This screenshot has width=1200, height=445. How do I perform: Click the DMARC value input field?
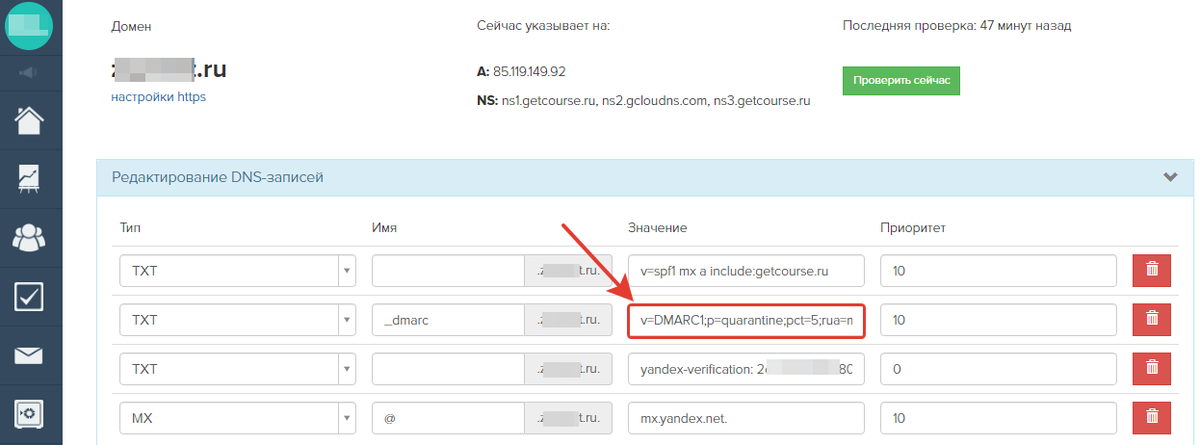point(746,319)
